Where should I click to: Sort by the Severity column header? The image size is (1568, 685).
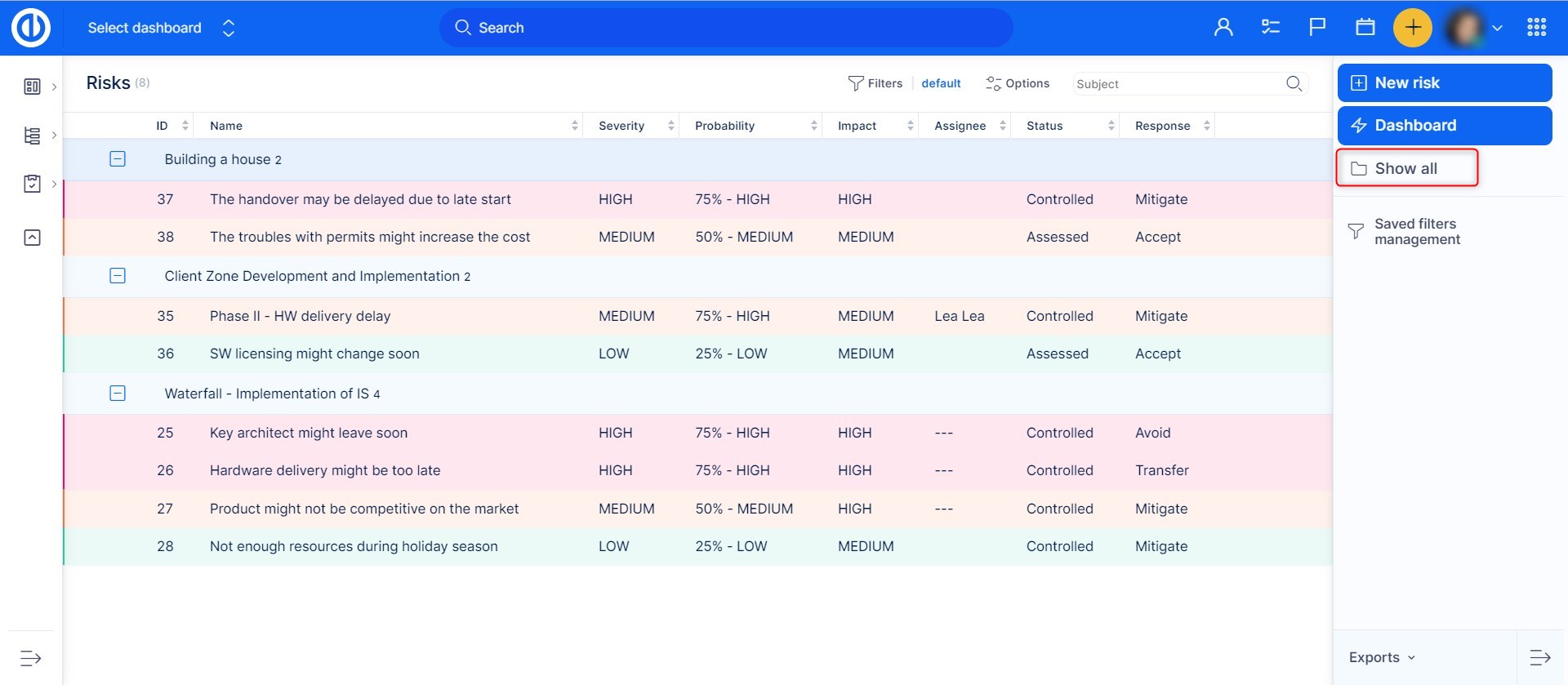621,126
